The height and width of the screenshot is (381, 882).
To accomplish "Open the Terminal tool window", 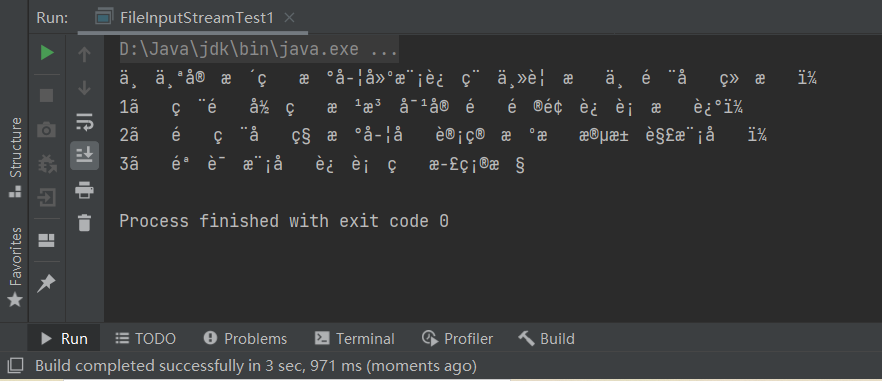I will [355, 339].
